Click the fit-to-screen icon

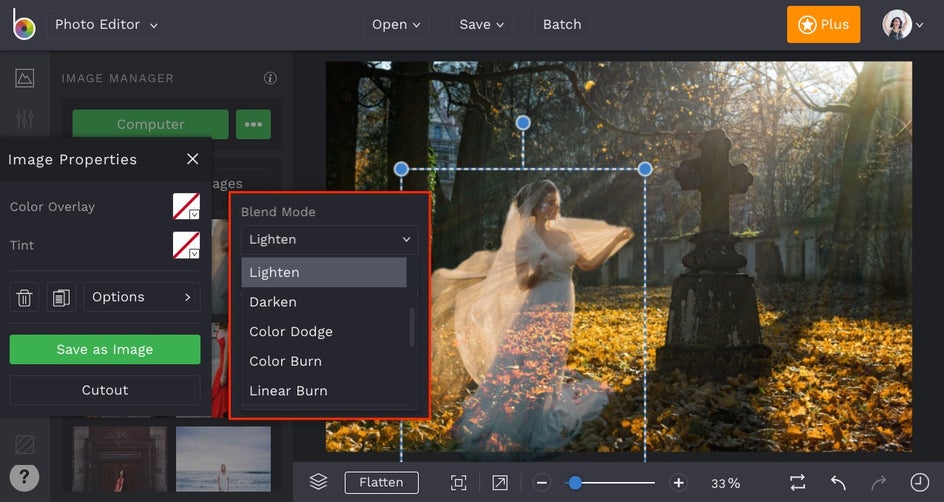[459, 483]
